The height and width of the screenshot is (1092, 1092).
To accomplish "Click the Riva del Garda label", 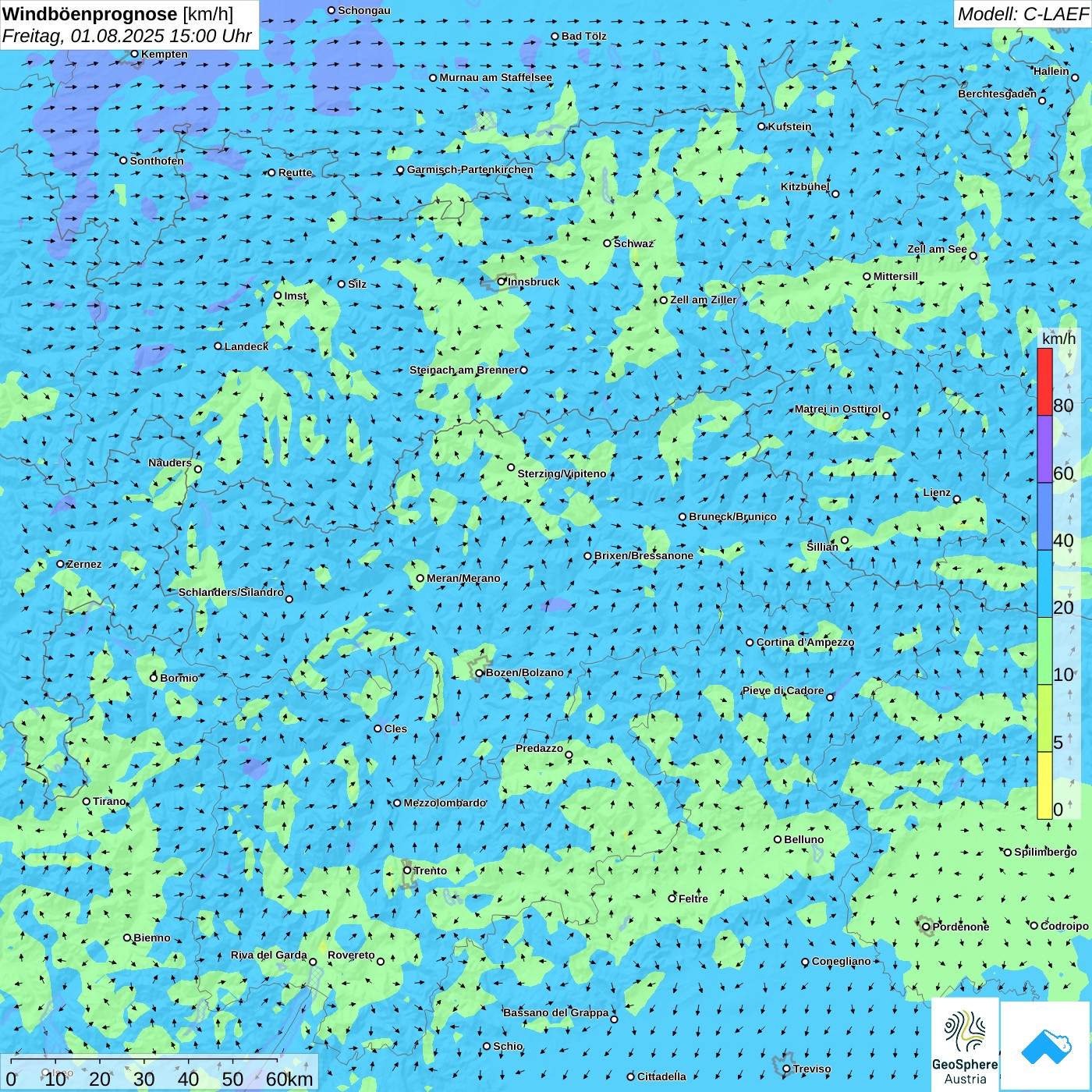I will (x=269, y=955).
